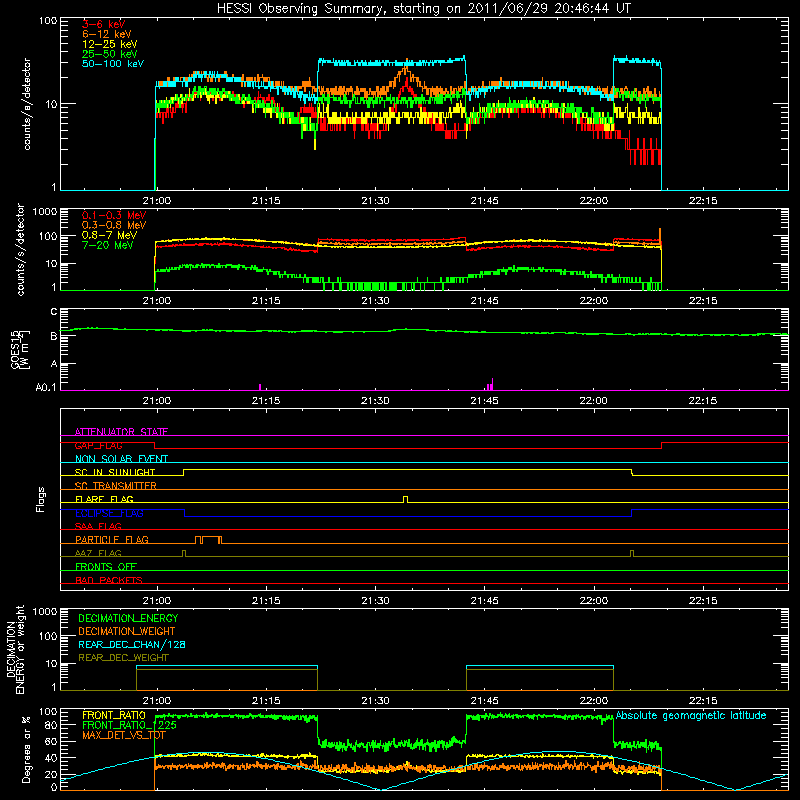800x800 pixels.
Task: Select the 3-6 keV legend label
Action: pos(104,24)
